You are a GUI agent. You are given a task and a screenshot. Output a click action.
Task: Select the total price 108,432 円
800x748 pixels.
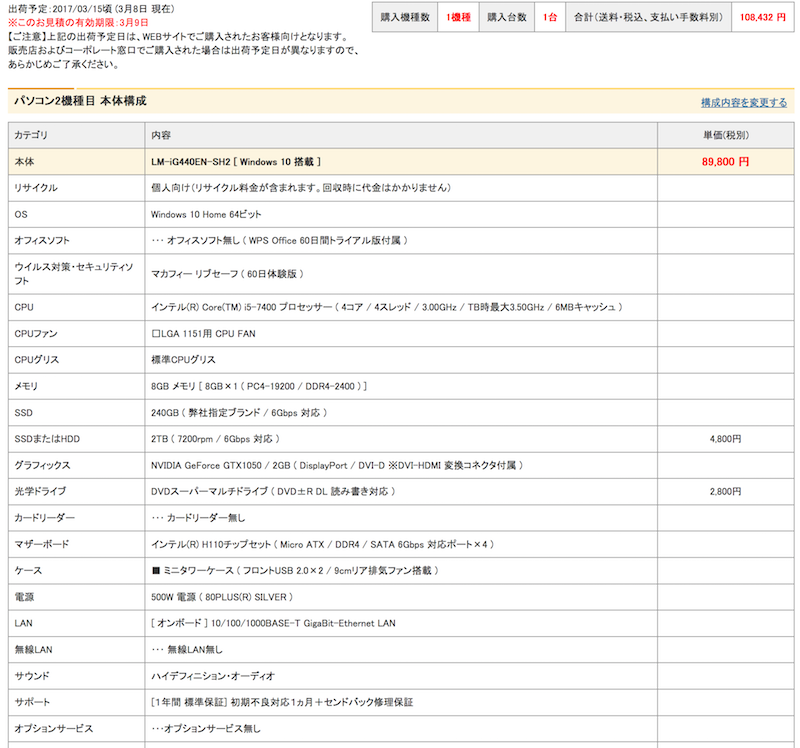[x=763, y=17]
